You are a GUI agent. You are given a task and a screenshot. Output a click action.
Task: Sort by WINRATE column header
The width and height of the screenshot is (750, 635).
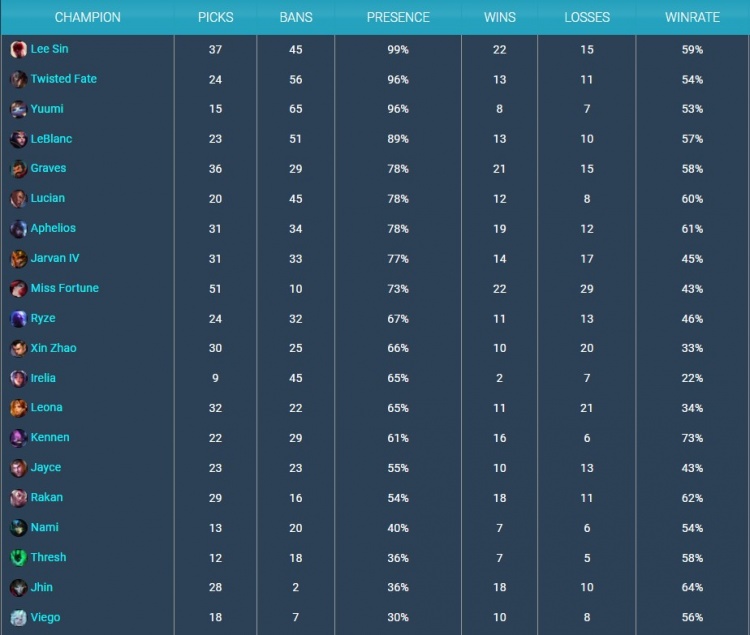point(692,18)
